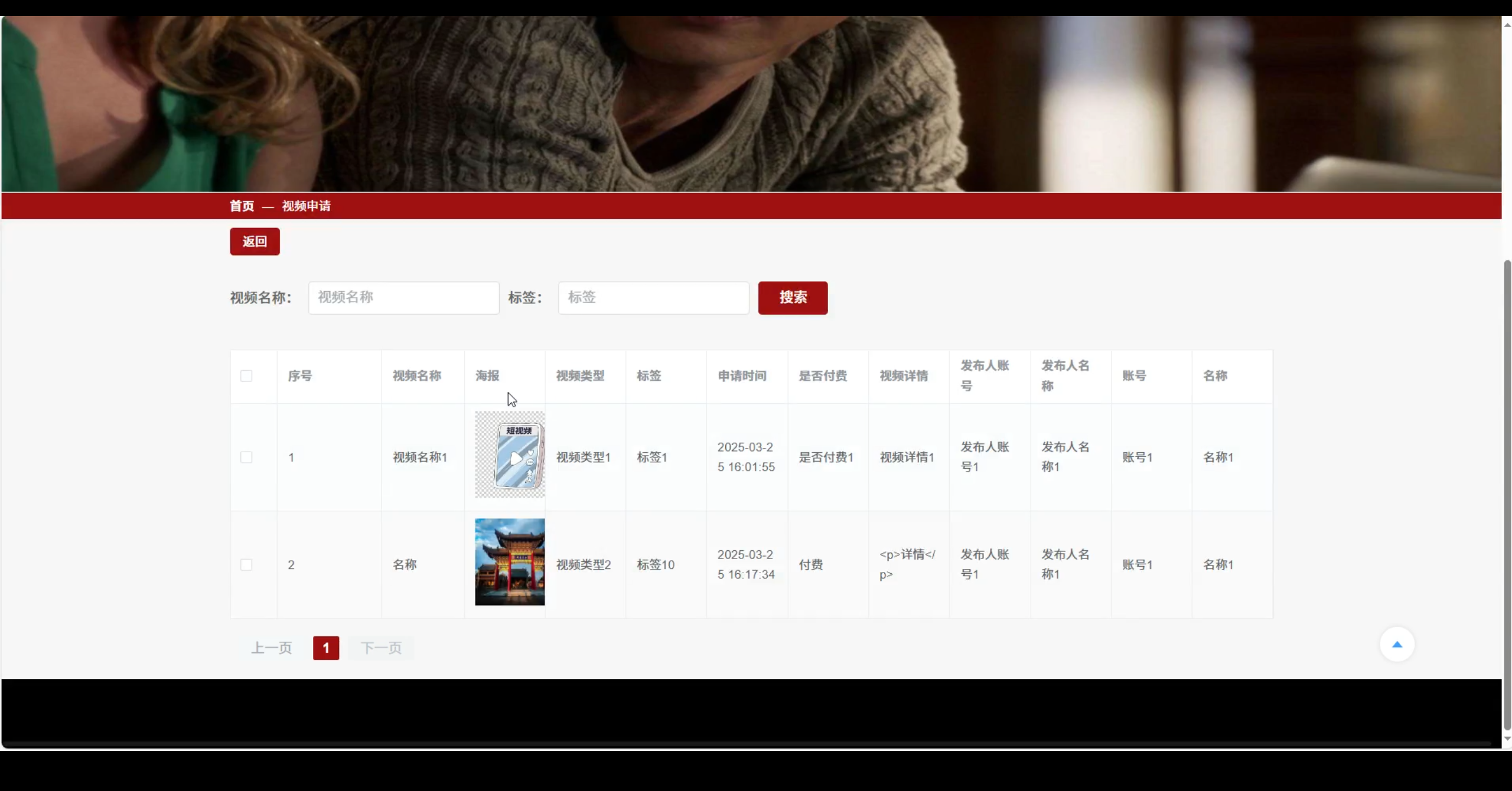Image resolution: width=1512 pixels, height=791 pixels.
Task: Click 下一页 pagination button
Action: tap(381, 648)
